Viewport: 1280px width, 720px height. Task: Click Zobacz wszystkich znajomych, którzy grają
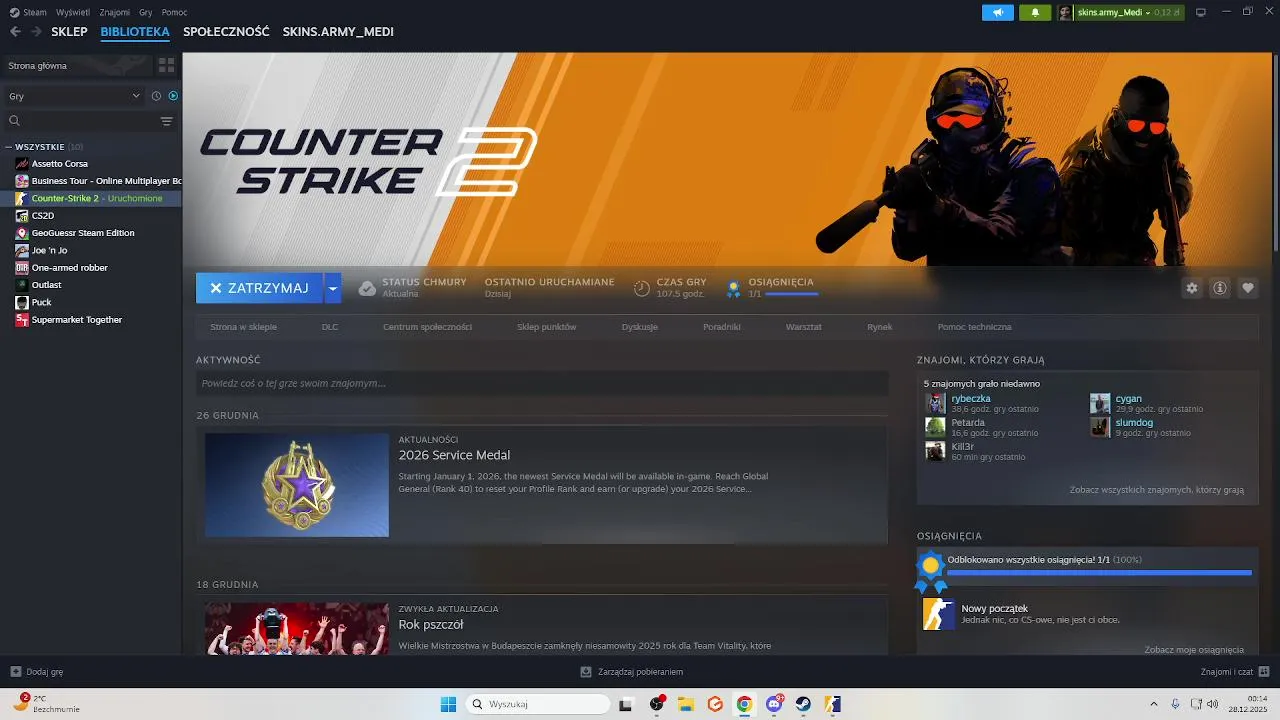(1157, 490)
